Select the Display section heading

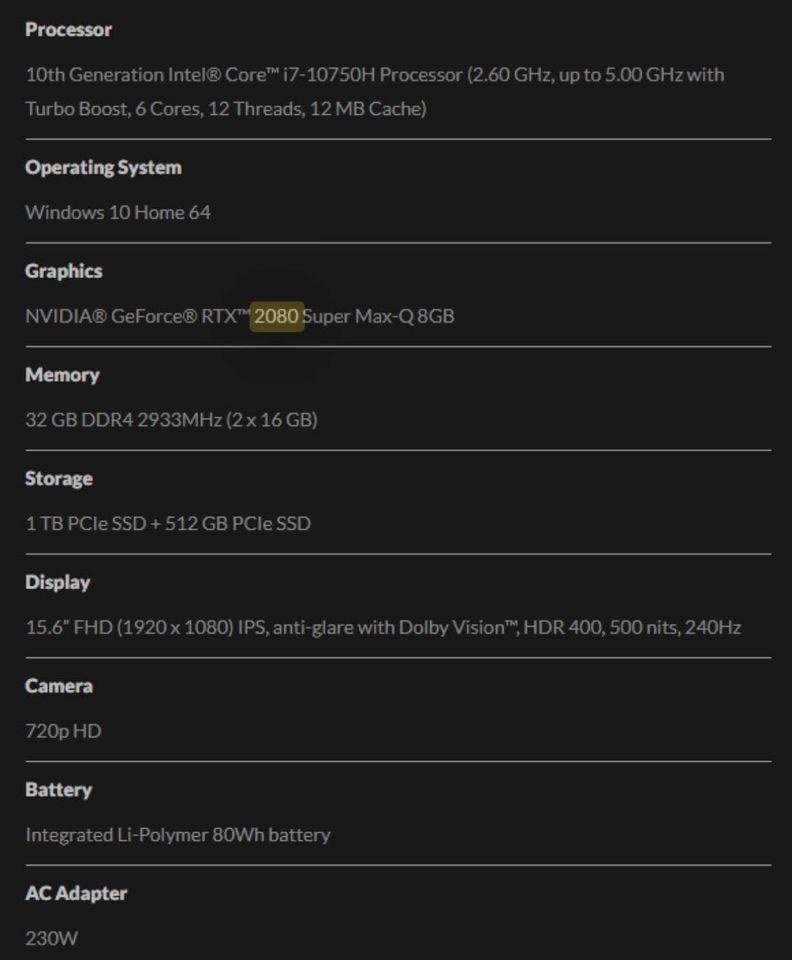pyautogui.click(x=58, y=582)
